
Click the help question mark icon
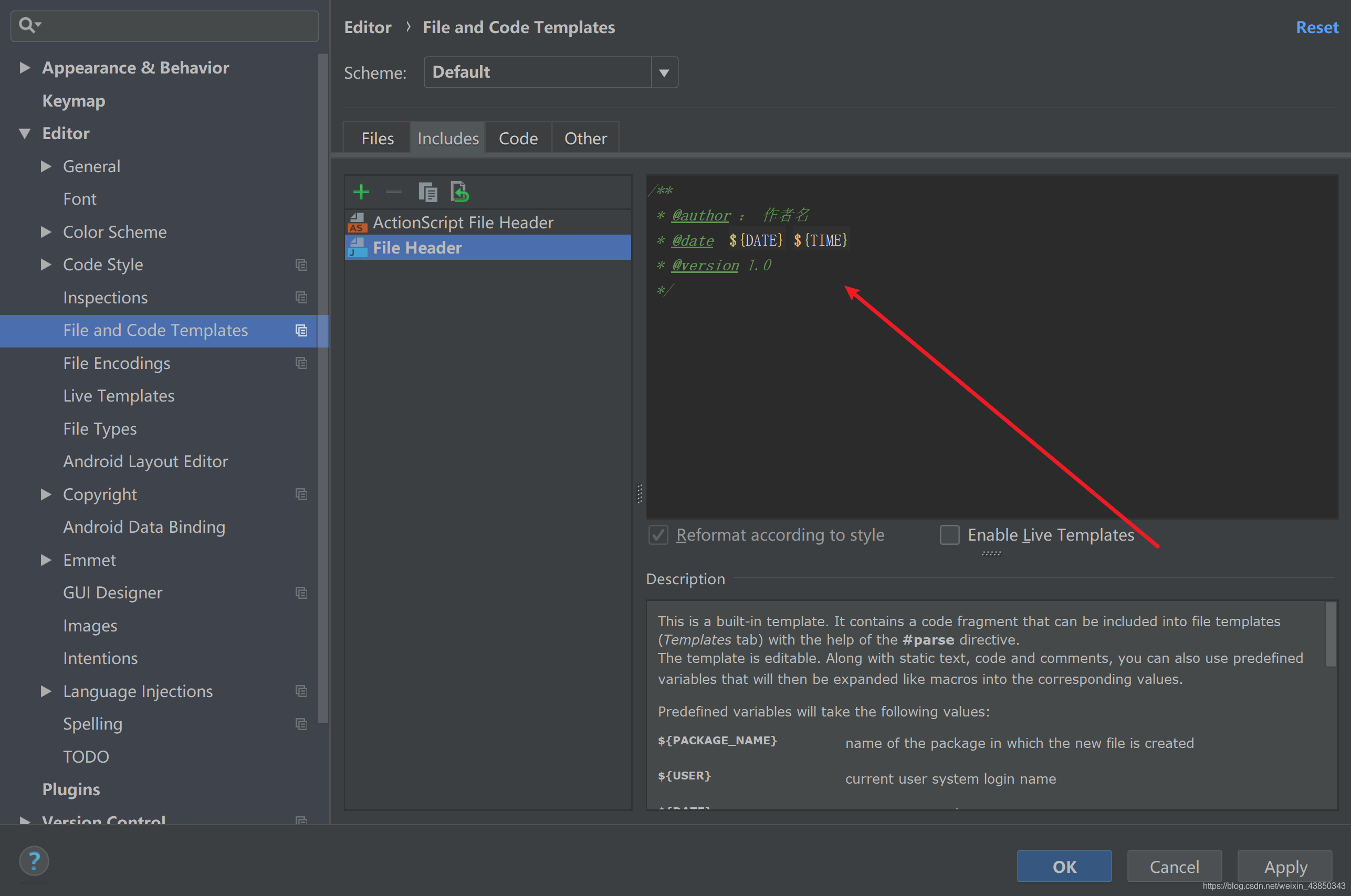[x=34, y=861]
